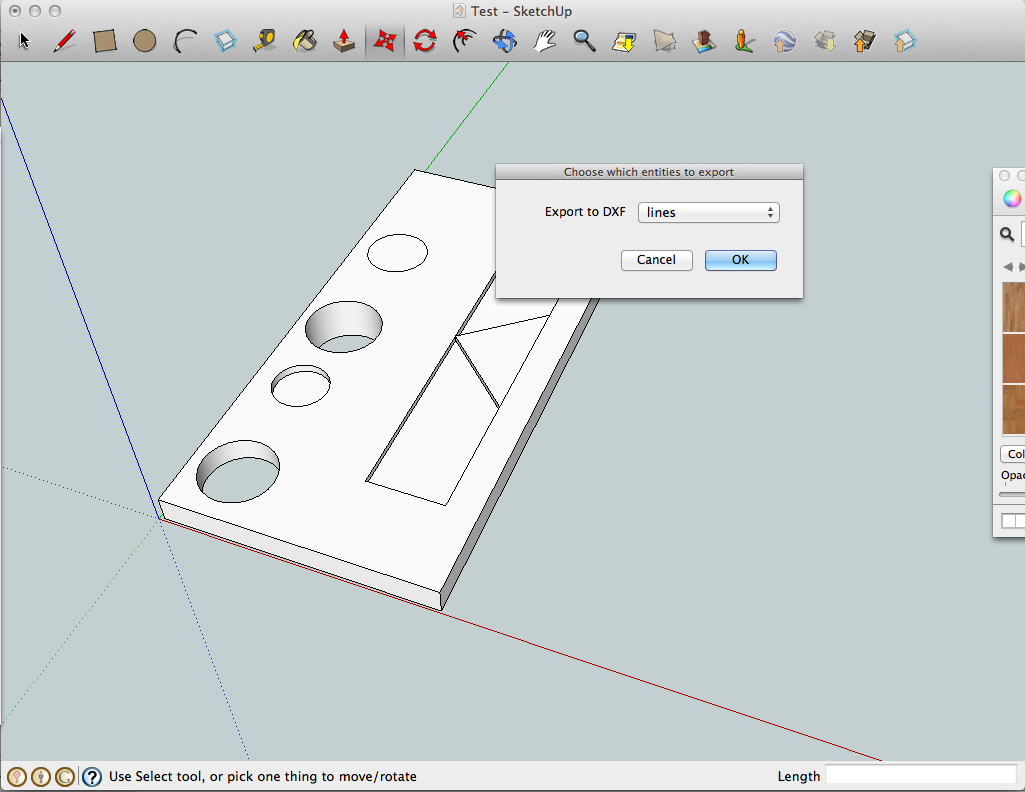Switch to the Orbit tool
The width and height of the screenshot is (1025, 792).
pos(505,41)
